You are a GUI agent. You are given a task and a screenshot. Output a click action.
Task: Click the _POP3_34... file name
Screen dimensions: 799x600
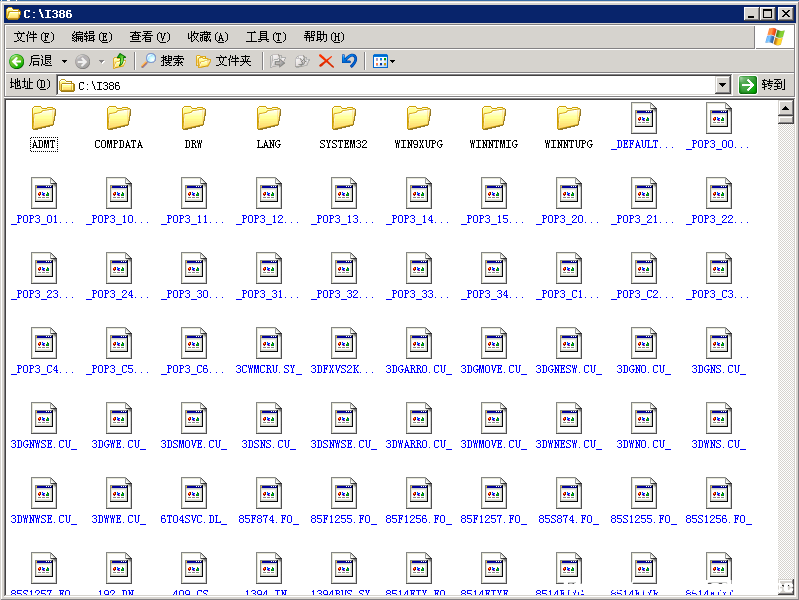(x=493, y=294)
